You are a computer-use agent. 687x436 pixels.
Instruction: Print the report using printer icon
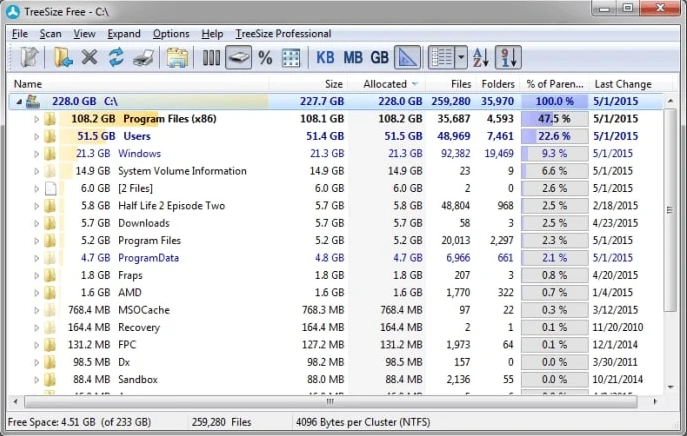pos(144,57)
